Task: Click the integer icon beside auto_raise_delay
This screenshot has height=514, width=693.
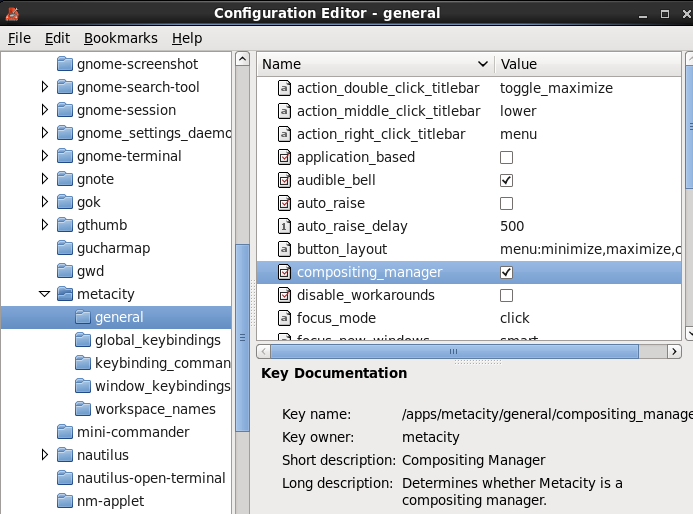Action: point(285,226)
